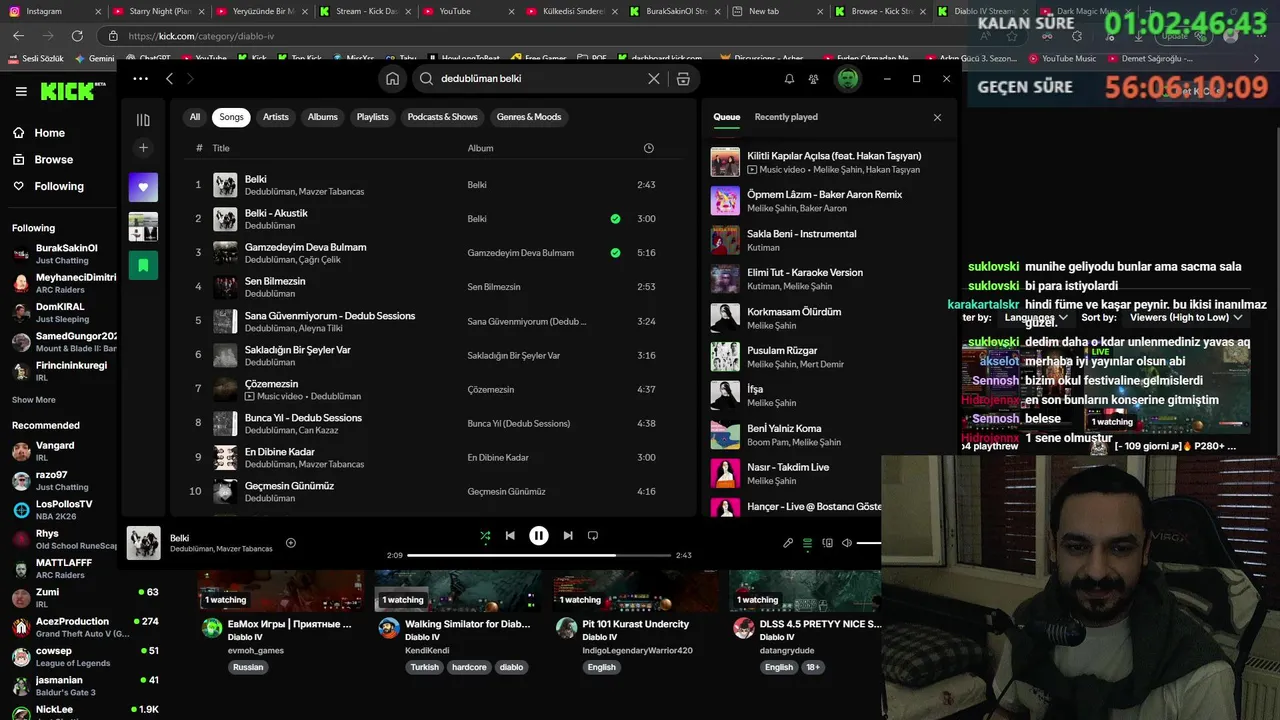
Task: Open Browse icon in Spotify search bar
Action: pyautogui.click(x=683, y=78)
